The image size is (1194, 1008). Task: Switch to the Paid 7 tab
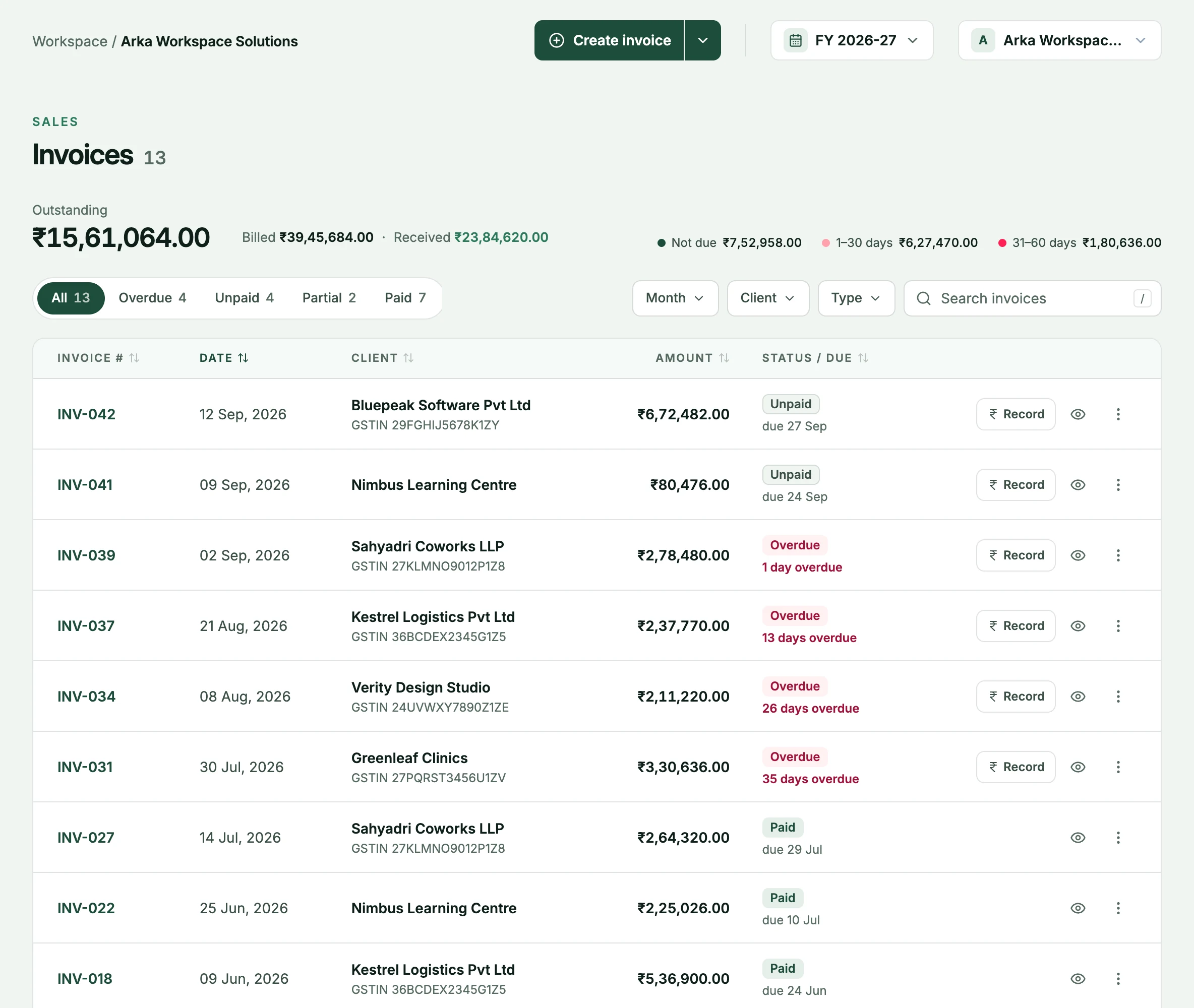[x=405, y=298]
